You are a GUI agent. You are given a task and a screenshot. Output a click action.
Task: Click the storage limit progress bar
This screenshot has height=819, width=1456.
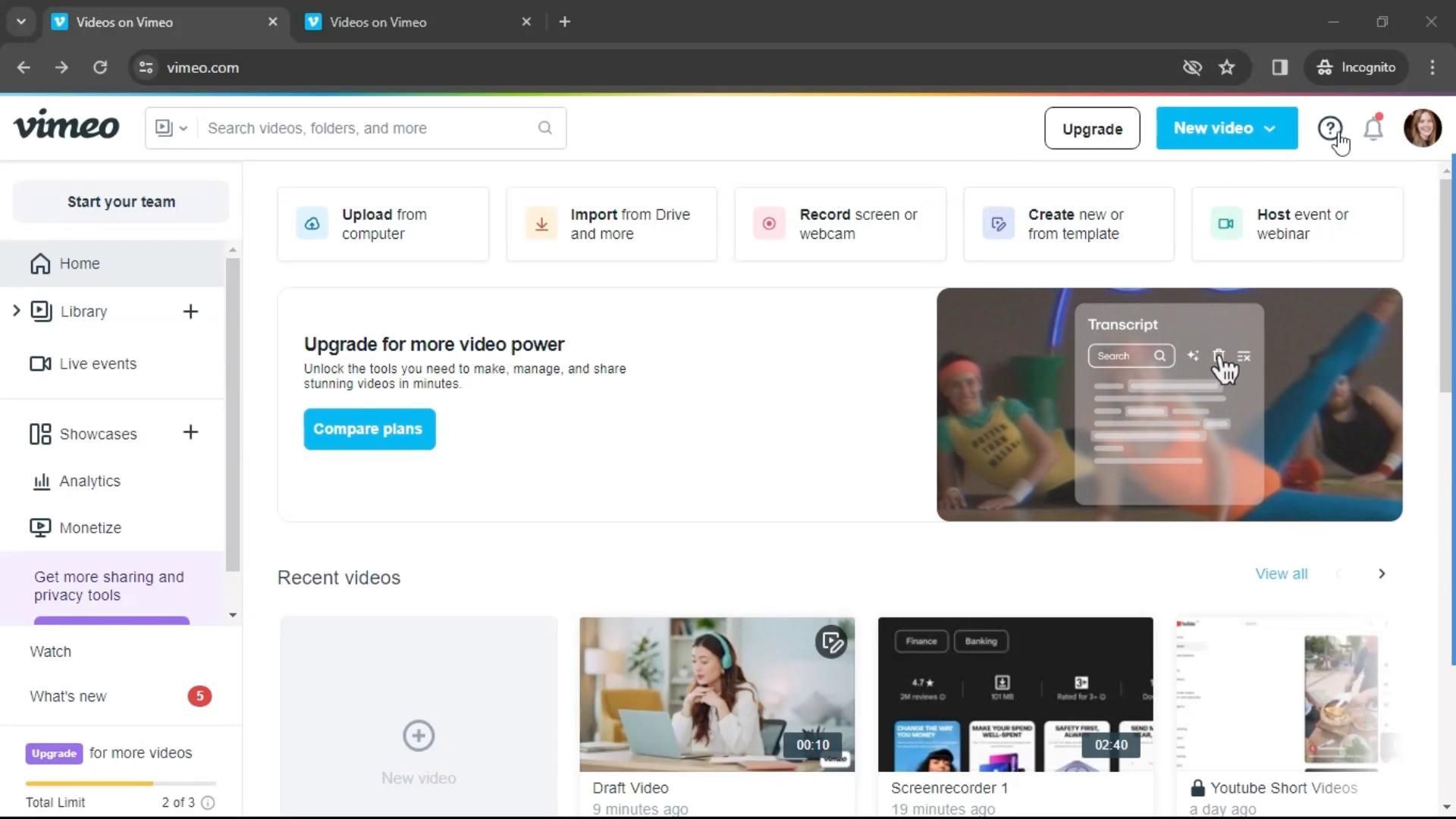click(x=120, y=783)
